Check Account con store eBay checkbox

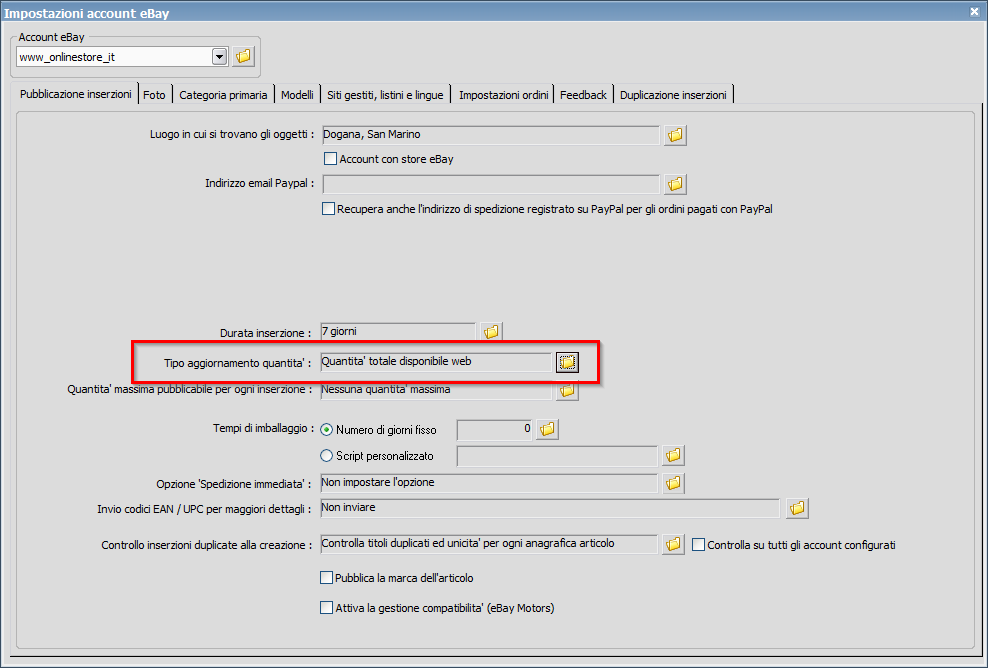tap(330, 159)
